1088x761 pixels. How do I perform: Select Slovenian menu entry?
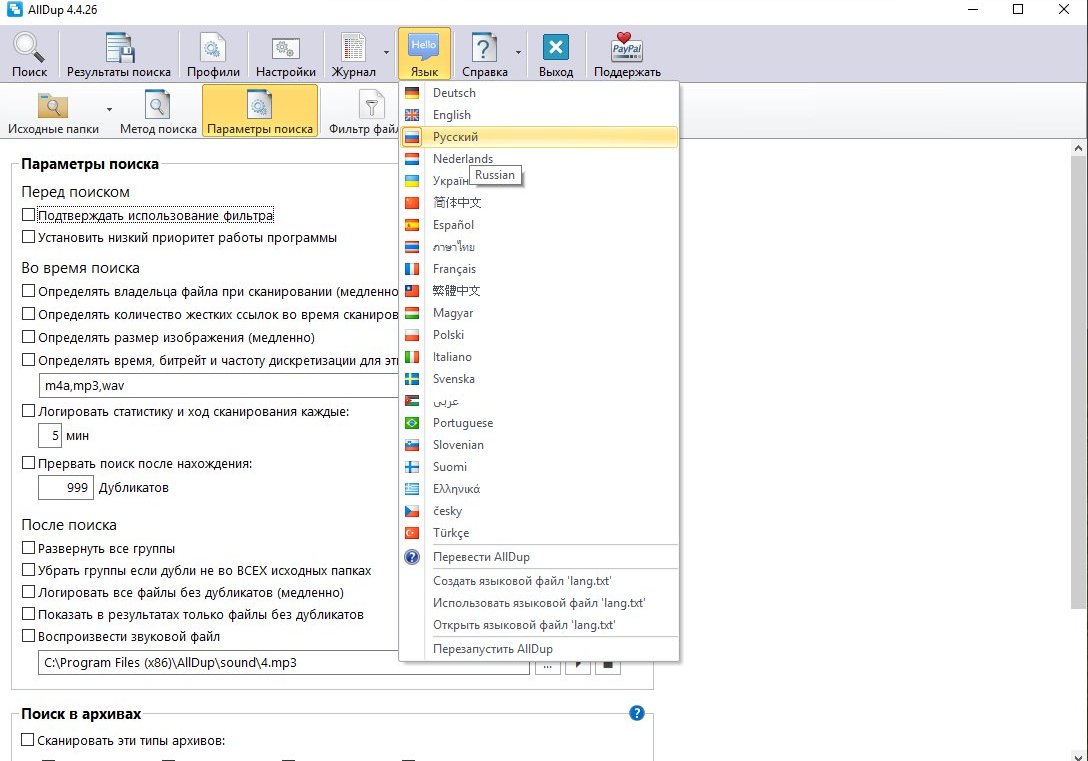click(x=539, y=445)
